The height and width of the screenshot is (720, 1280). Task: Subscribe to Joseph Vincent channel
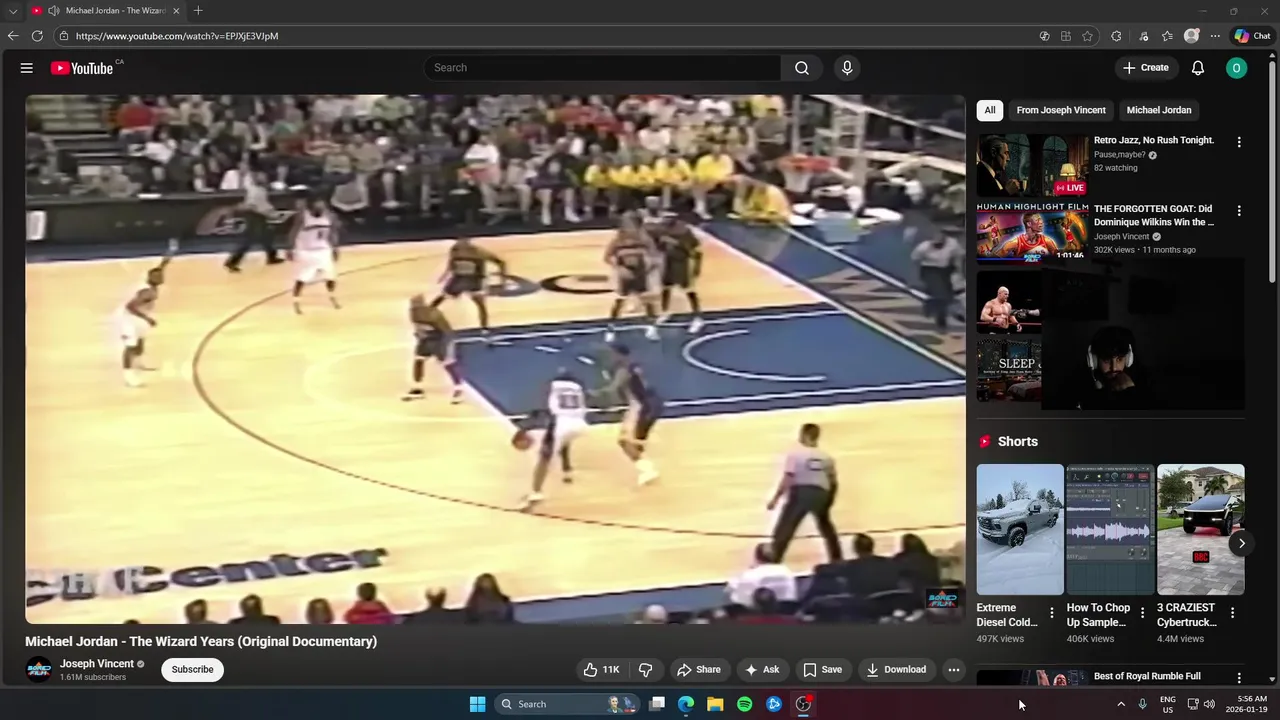pyautogui.click(x=192, y=669)
